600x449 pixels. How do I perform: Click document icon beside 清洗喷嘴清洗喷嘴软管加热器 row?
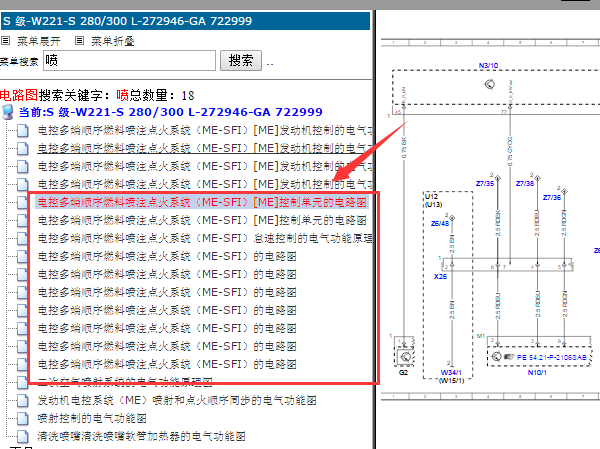tap(23, 436)
